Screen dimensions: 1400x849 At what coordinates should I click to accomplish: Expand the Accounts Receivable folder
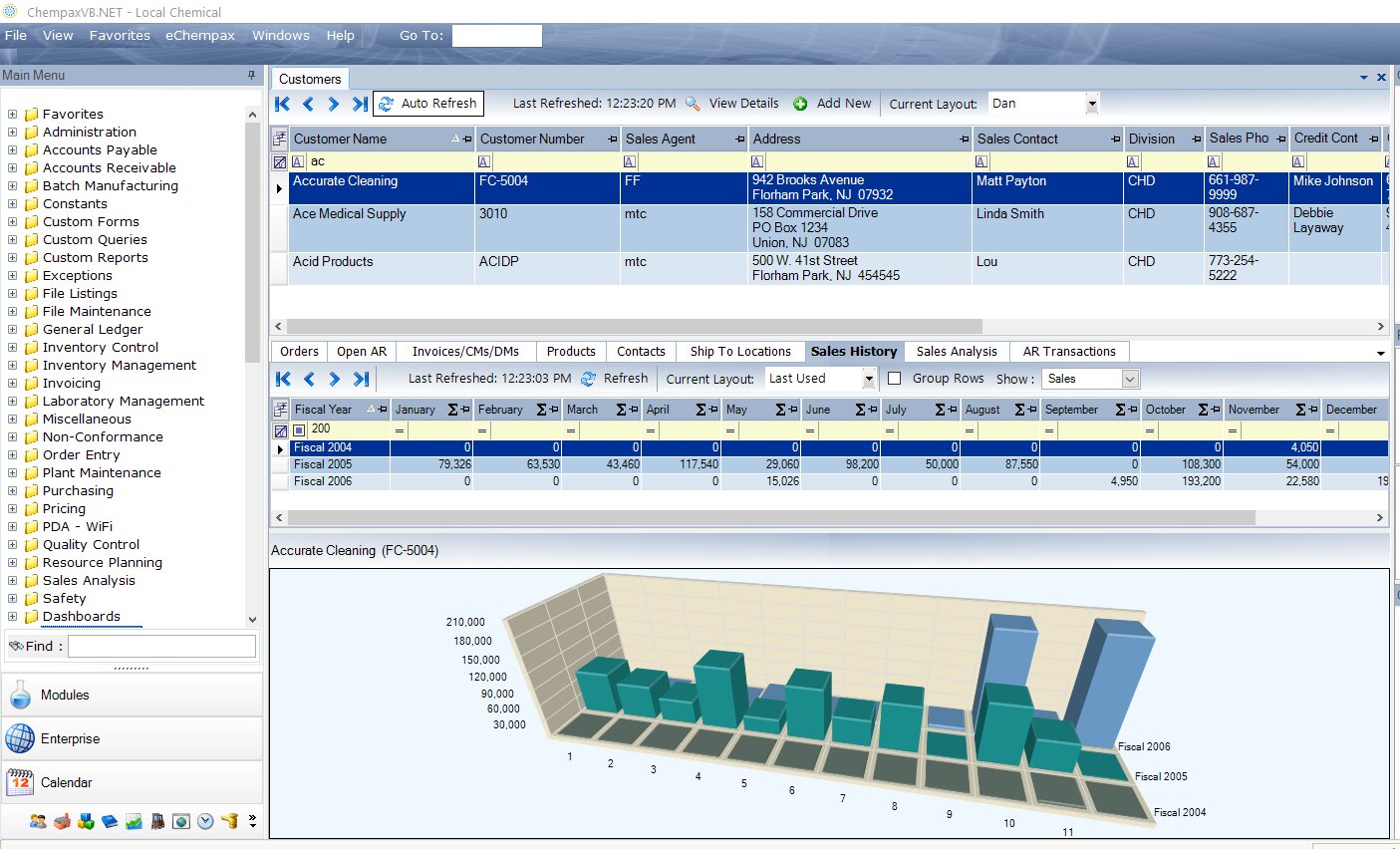[x=12, y=168]
